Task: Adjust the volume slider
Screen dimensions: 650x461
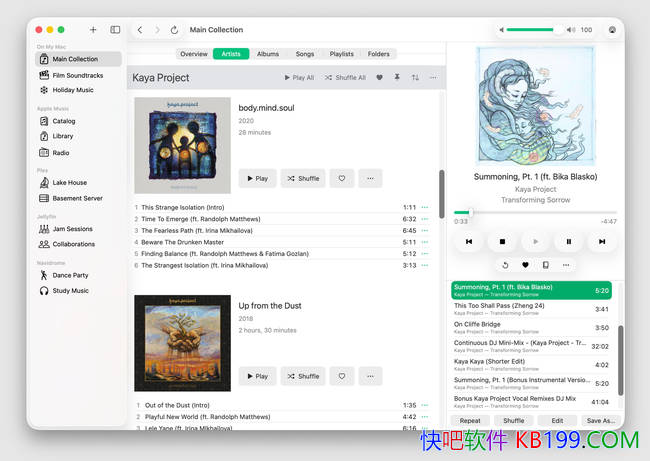Action: pos(531,30)
